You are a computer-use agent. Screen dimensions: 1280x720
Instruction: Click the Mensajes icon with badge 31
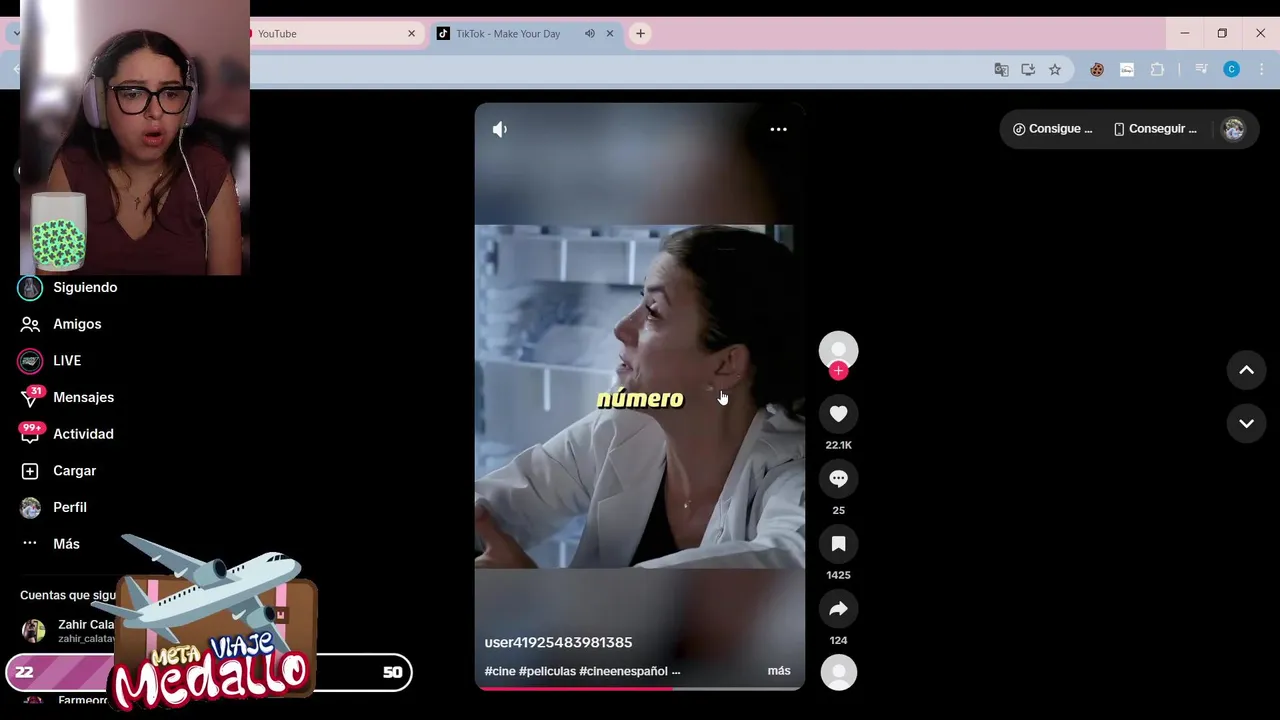pos(32,396)
